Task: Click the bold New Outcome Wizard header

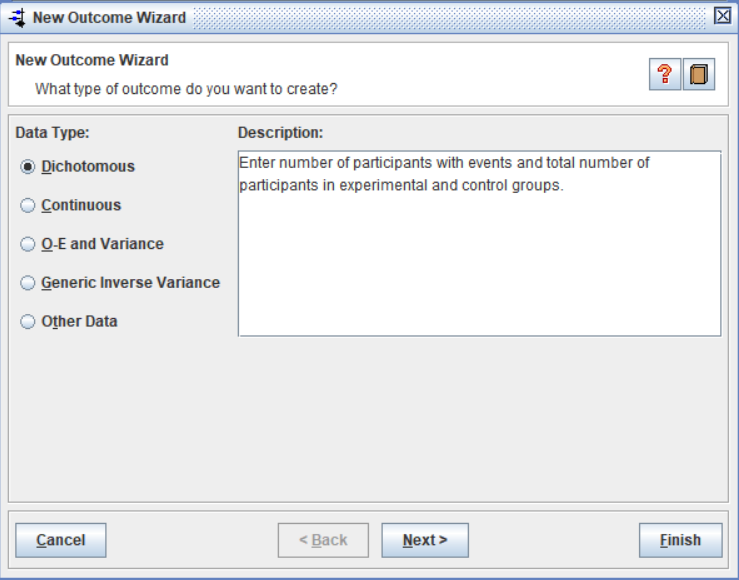Action: tap(92, 60)
